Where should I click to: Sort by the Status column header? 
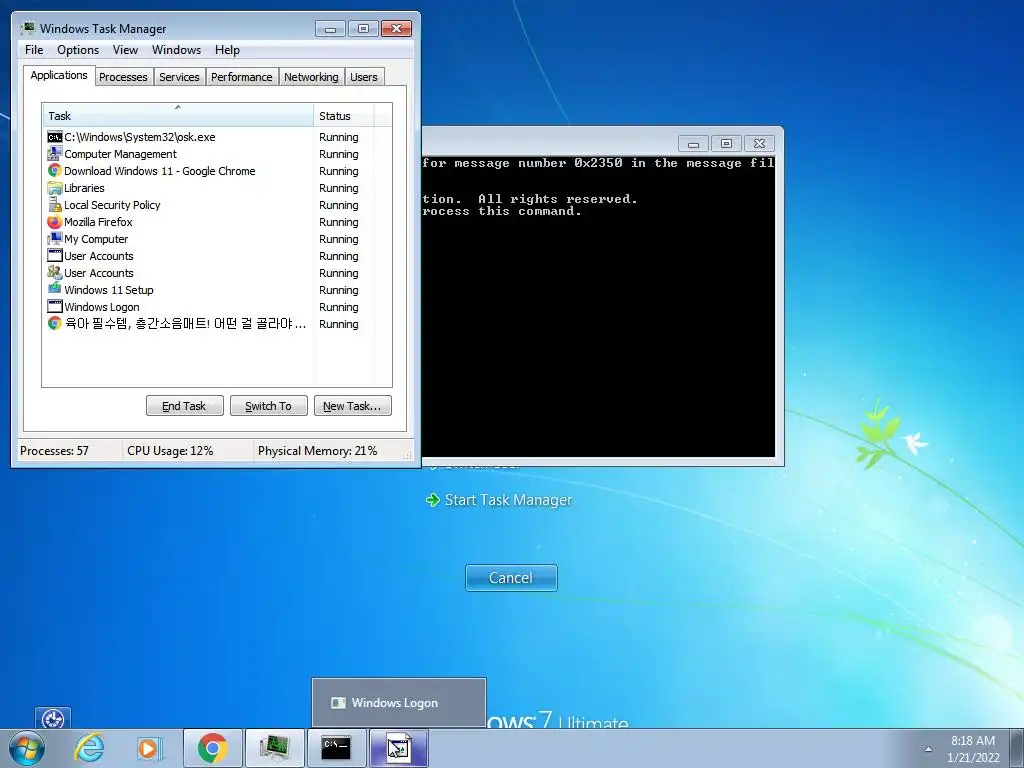click(344, 115)
